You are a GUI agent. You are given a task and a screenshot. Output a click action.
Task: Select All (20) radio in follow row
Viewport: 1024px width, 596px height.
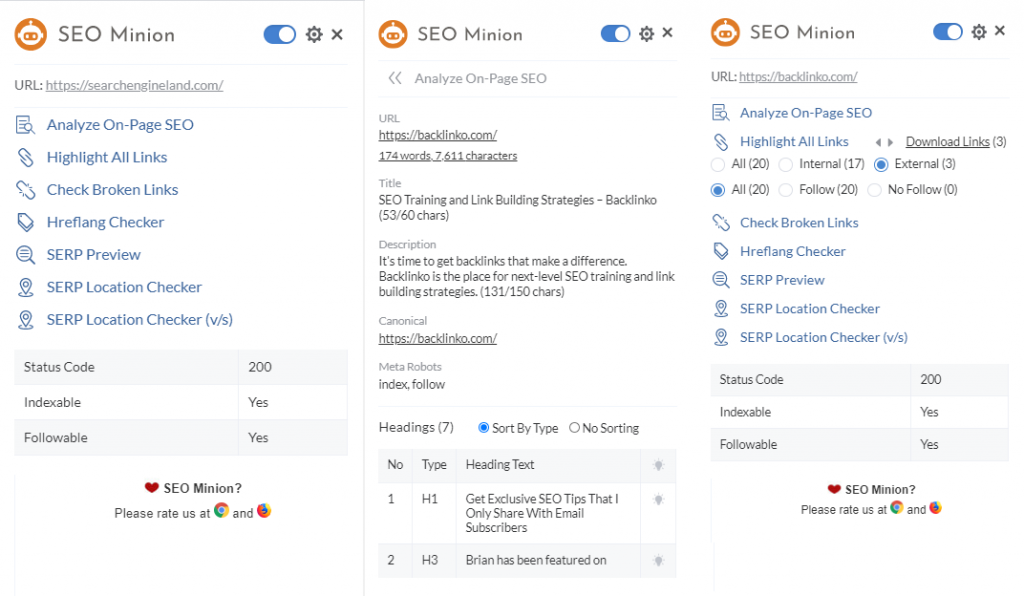tap(718, 190)
